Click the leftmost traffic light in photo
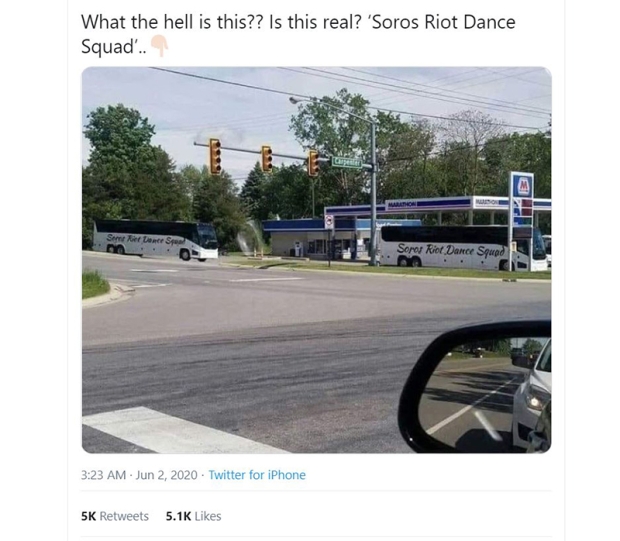 [215, 157]
